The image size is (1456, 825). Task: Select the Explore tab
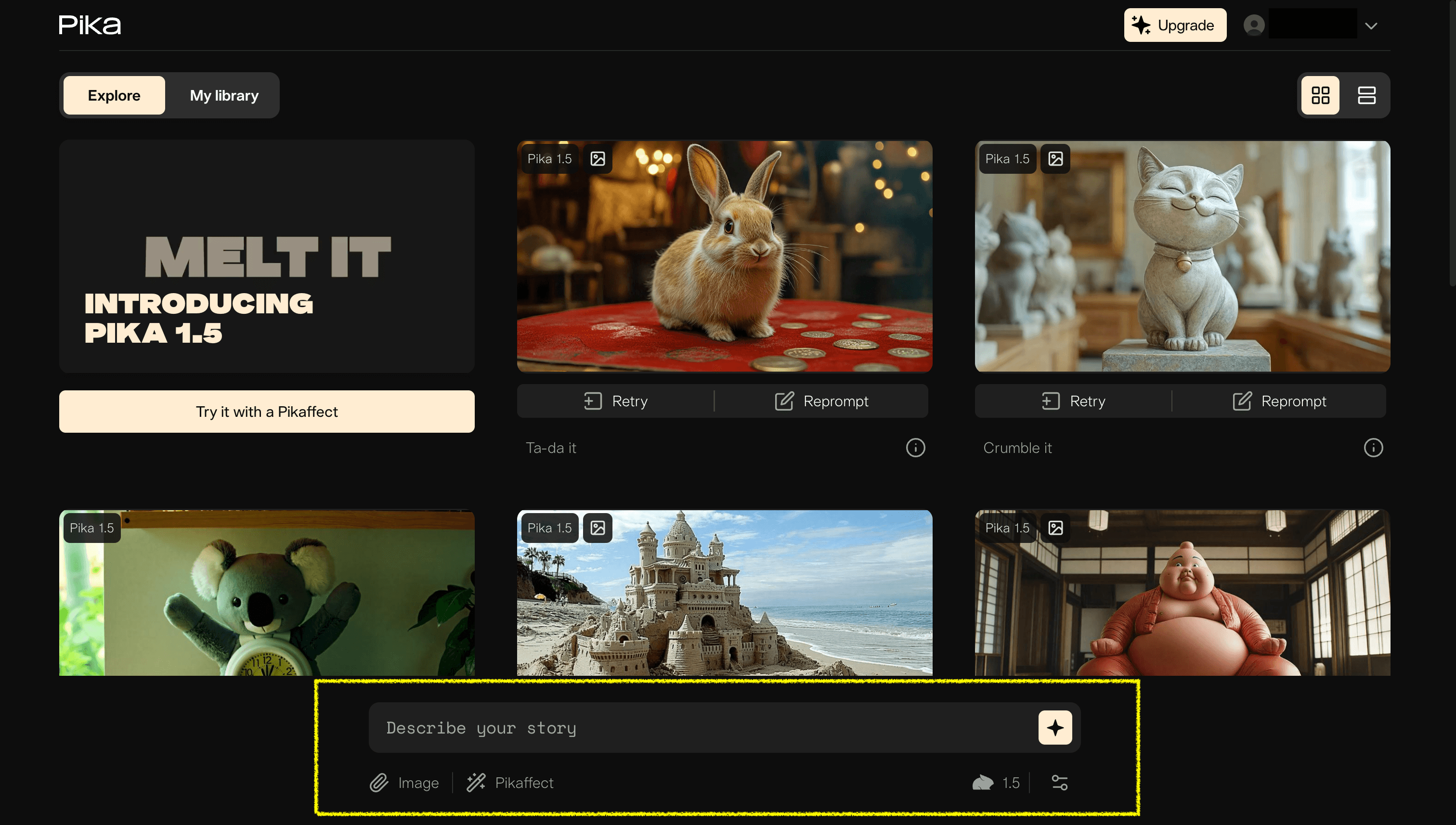pos(114,95)
